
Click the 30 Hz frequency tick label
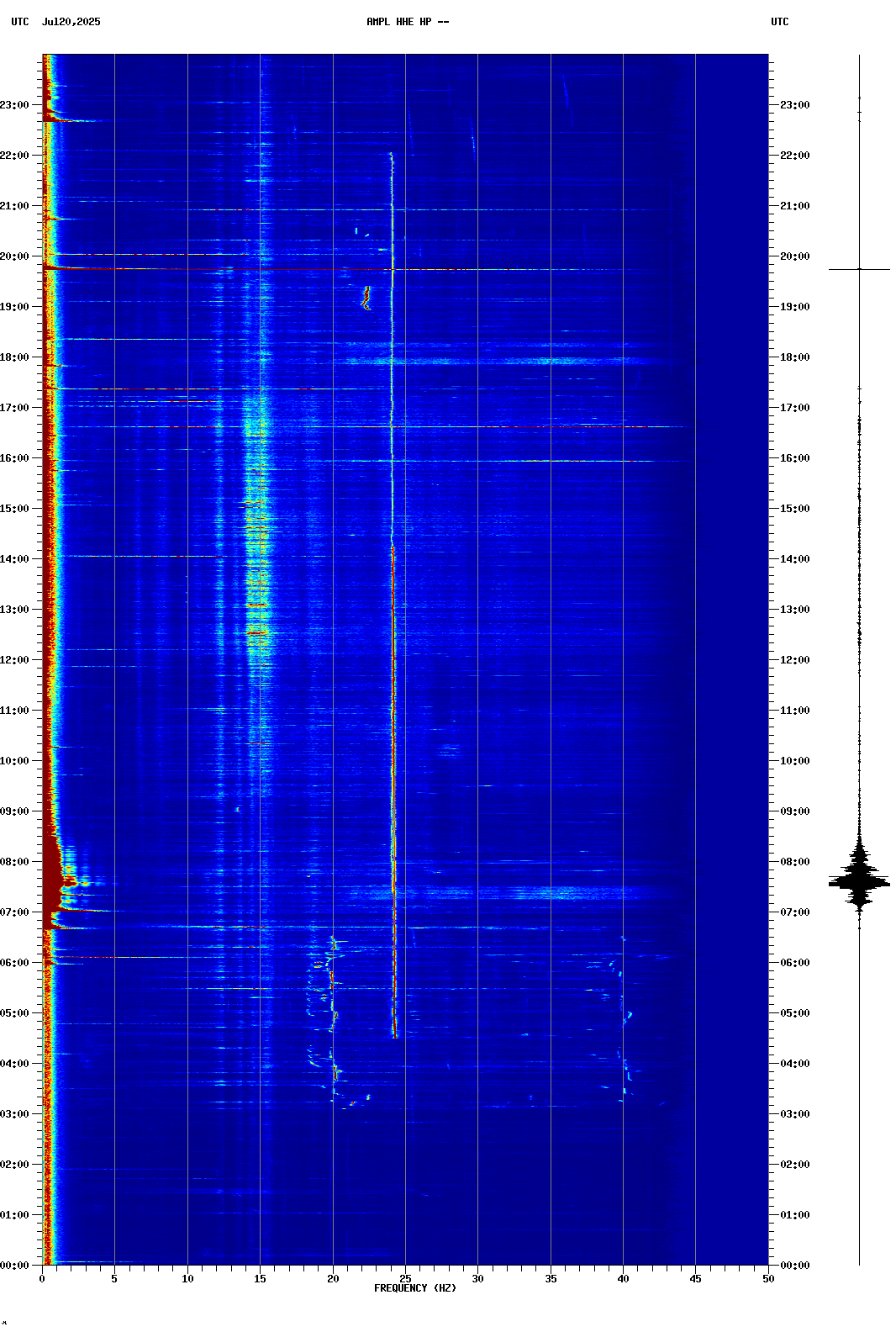click(x=477, y=1279)
